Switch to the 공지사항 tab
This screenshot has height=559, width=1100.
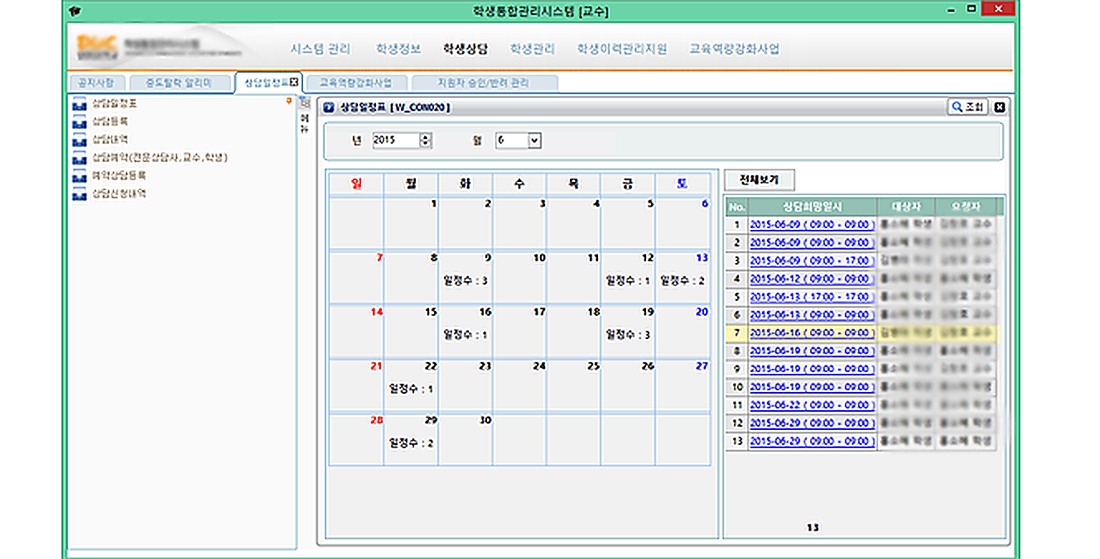[96, 83]
